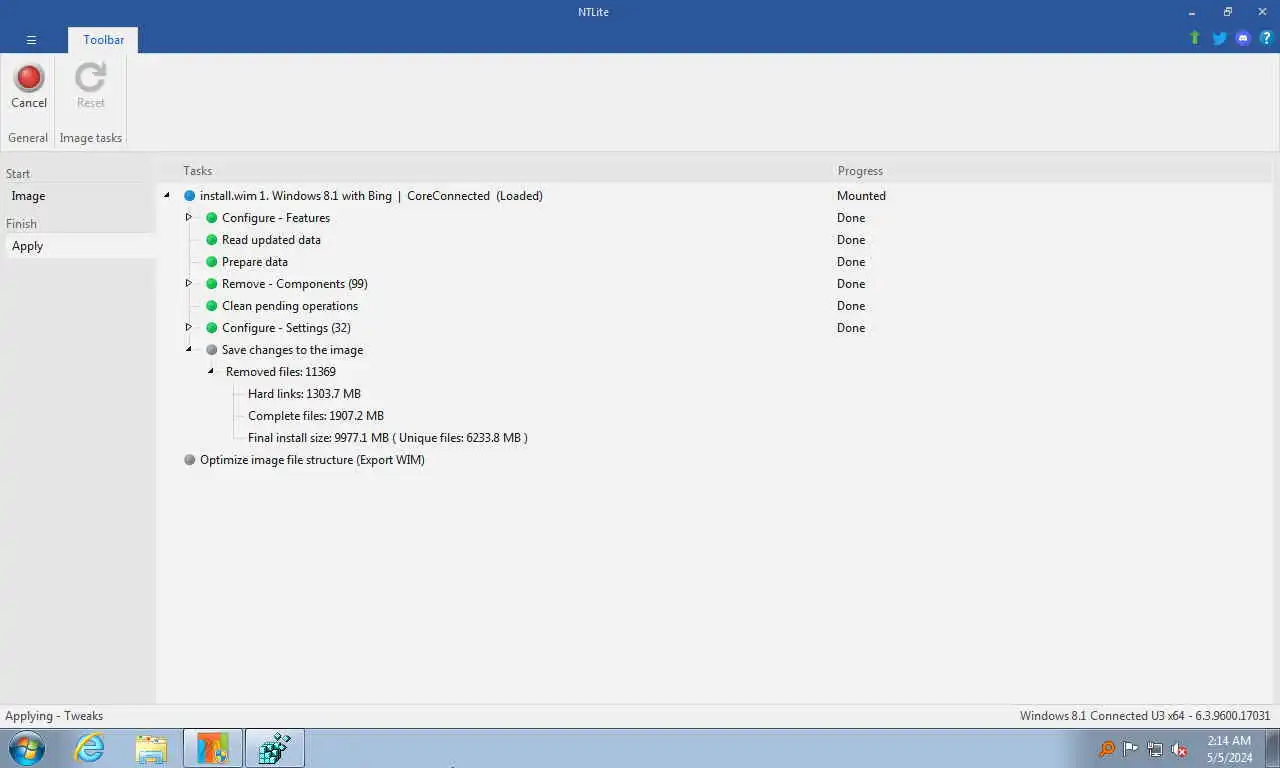Screen dimensions: 1280x768
Task: Collapse the Removed files: 11369 node
Action: (x=211, y=372)
